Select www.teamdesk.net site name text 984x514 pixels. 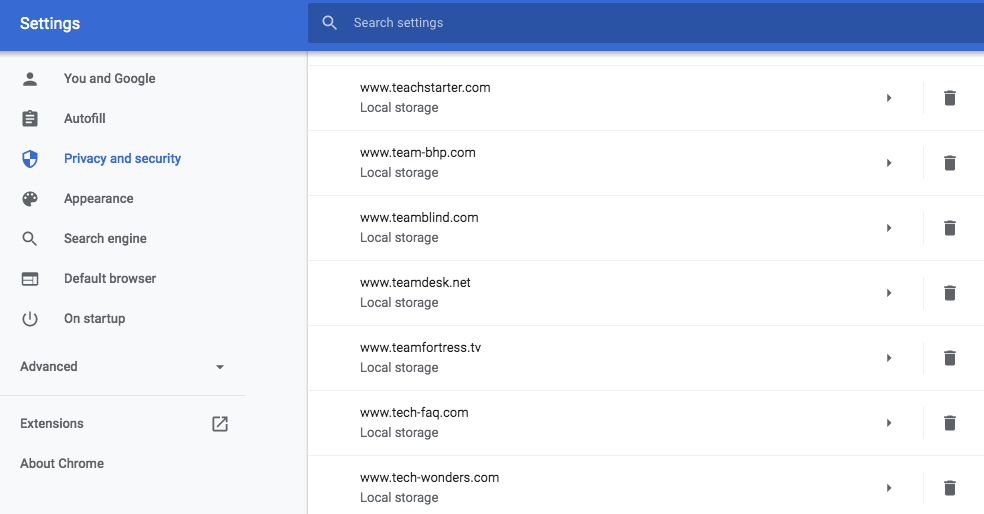(415, 282)
